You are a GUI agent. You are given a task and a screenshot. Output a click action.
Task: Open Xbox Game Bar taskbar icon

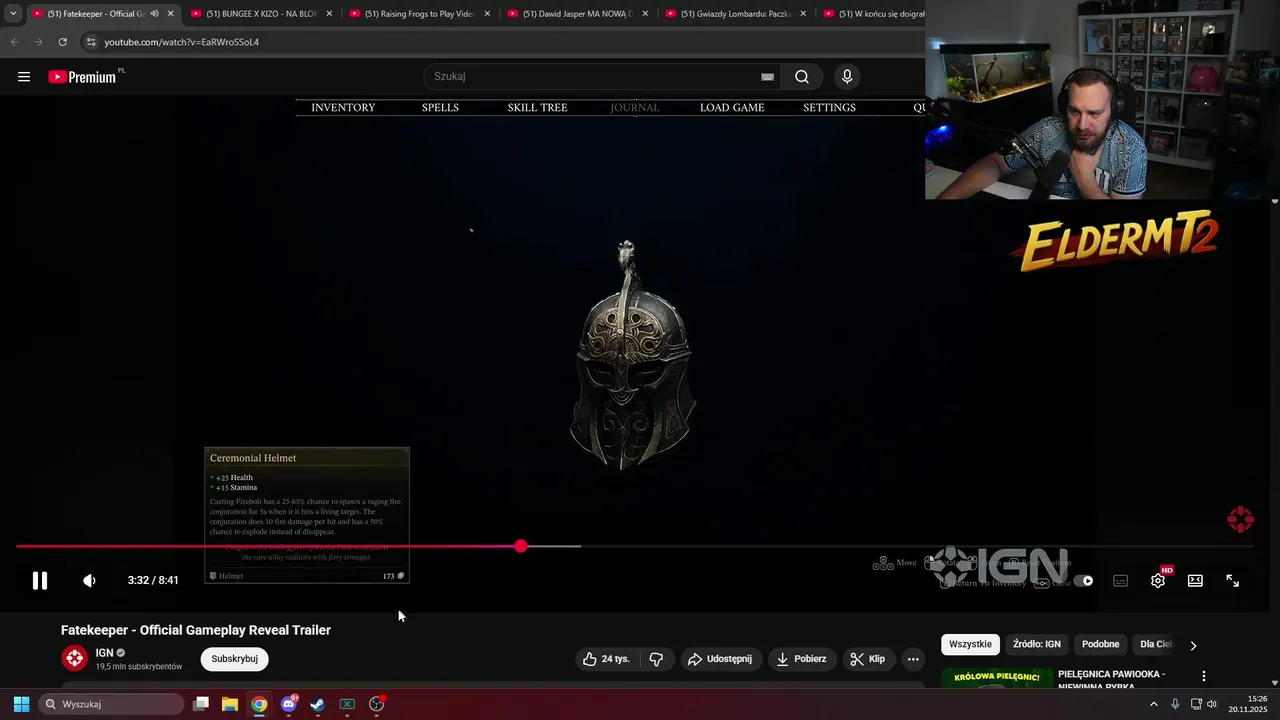347,704
